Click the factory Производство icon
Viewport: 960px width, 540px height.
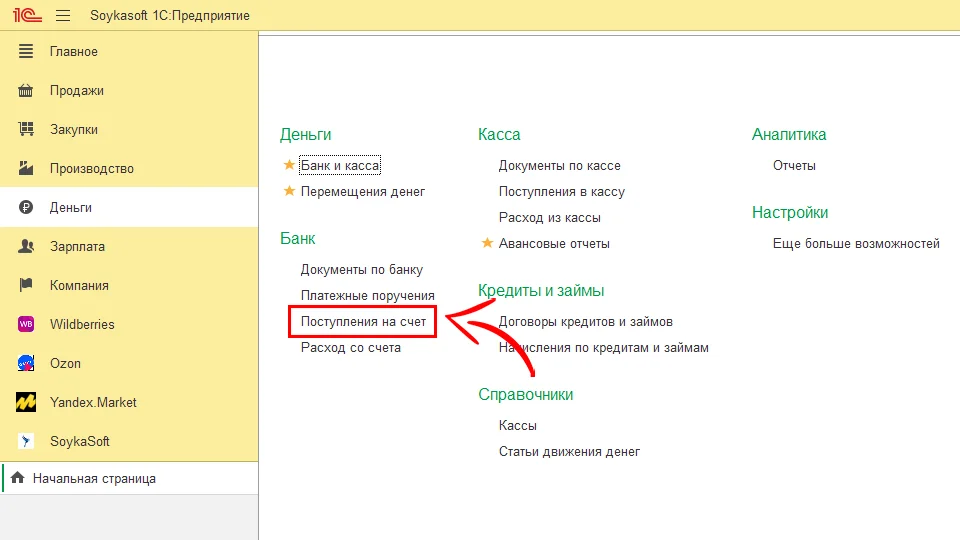[x=27, y=168]
